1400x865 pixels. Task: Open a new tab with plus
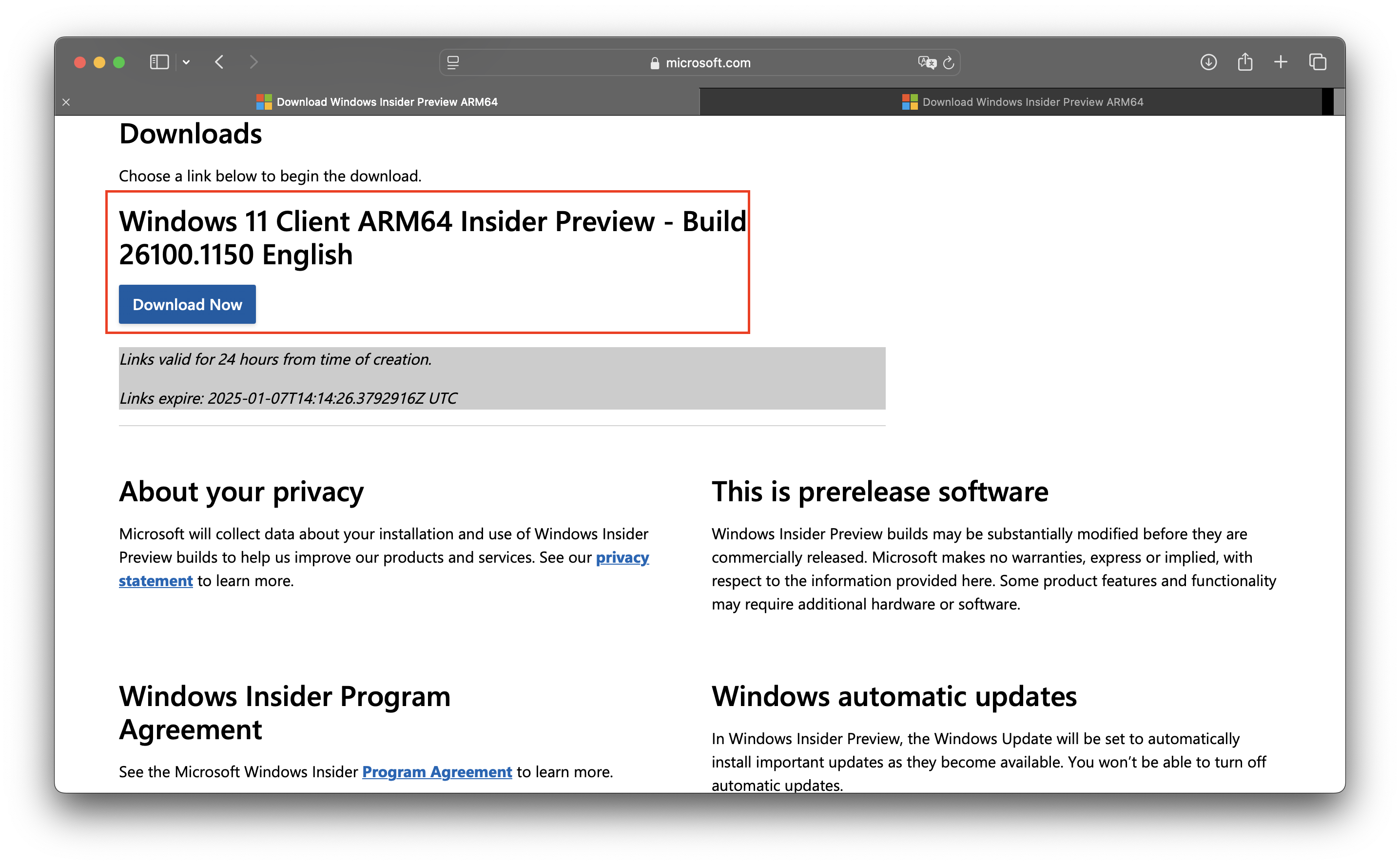pos(1281,62)
